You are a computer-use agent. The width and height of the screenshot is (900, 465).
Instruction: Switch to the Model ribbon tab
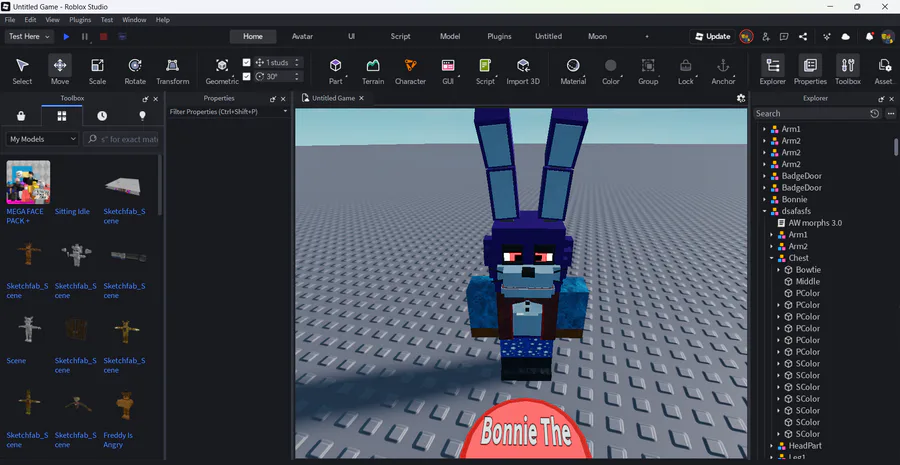(450, 36)
